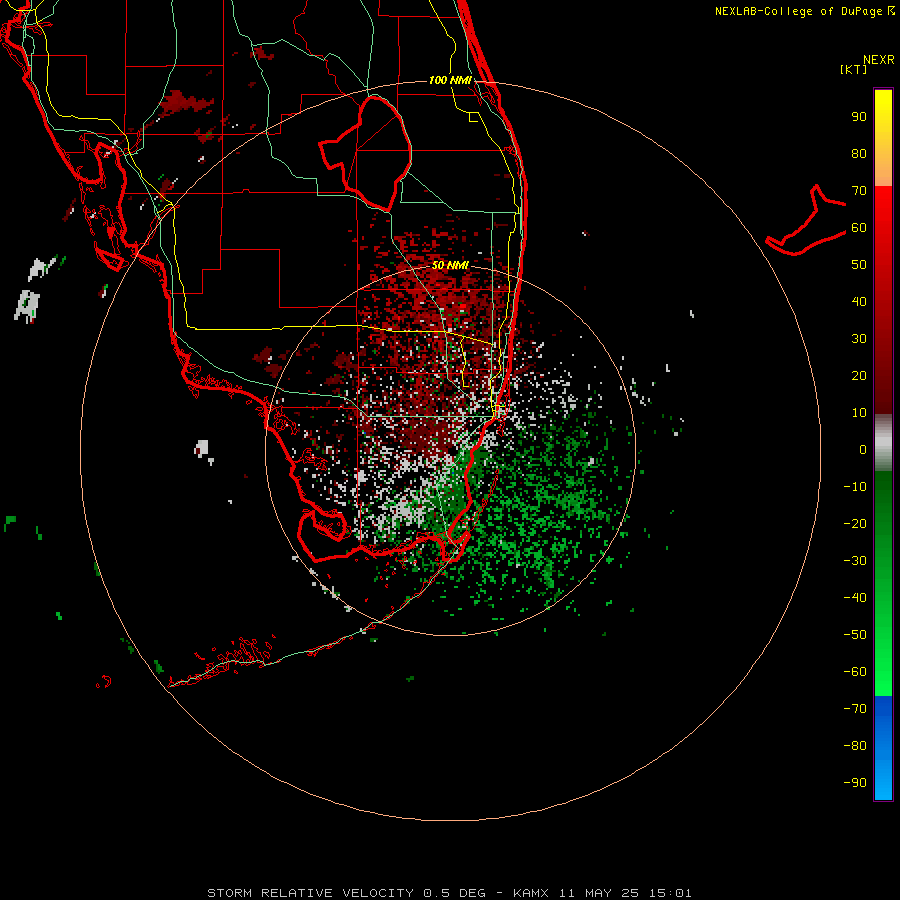This screenshot has height=900, width=900.
Task: Click the positive 90 scale value
Action: click(x=859, y=117)
